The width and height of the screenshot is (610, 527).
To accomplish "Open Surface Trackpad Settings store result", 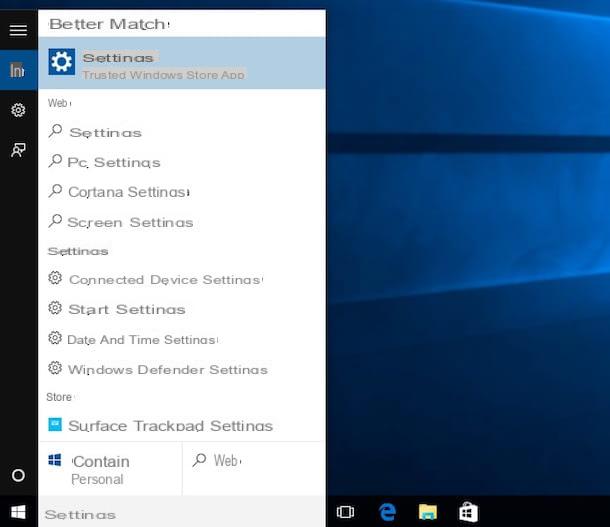I will click(x=182, y=425).
